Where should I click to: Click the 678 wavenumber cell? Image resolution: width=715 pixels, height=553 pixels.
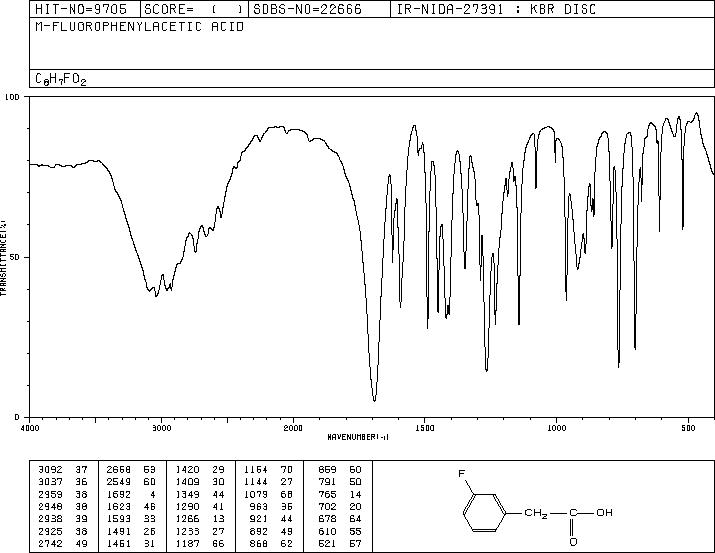[327, 519]
